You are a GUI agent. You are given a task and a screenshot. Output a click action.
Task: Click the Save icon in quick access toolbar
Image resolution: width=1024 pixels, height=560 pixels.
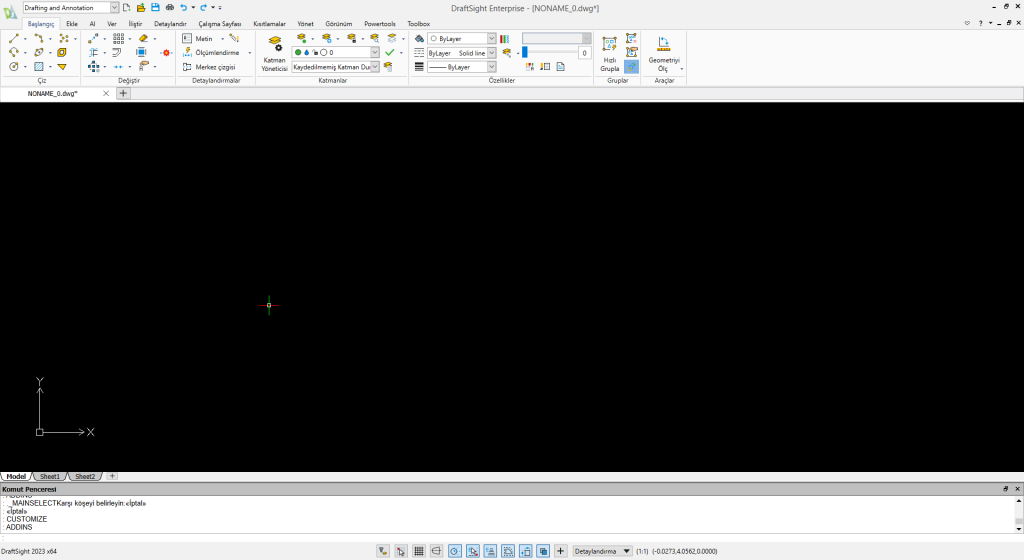coord(155,7)
